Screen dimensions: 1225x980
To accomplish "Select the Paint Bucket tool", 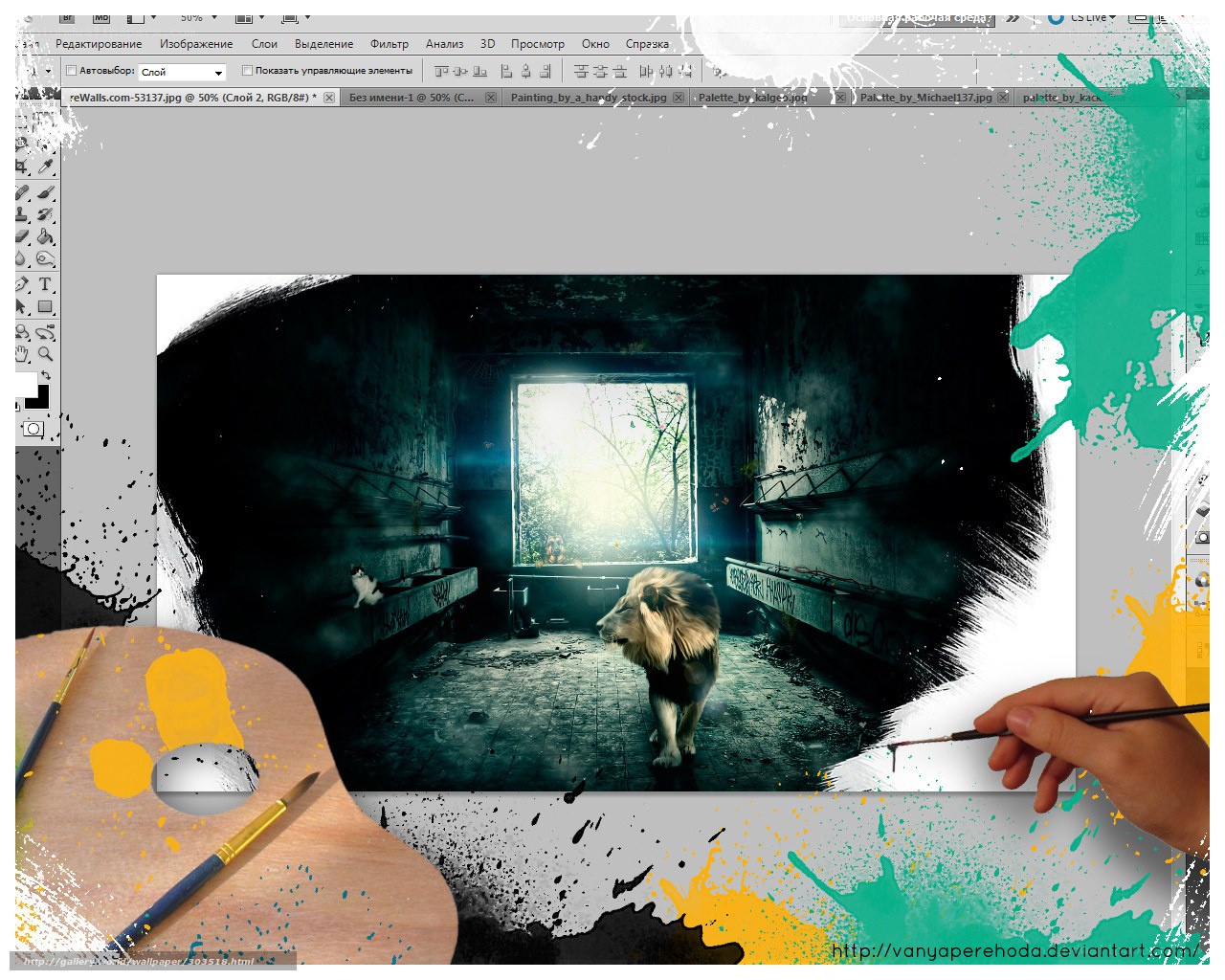I will [x=45, y=236].
